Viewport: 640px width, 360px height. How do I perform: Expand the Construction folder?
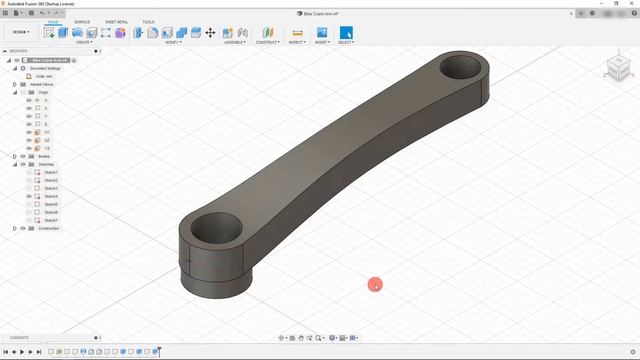(x=15, y=228)
